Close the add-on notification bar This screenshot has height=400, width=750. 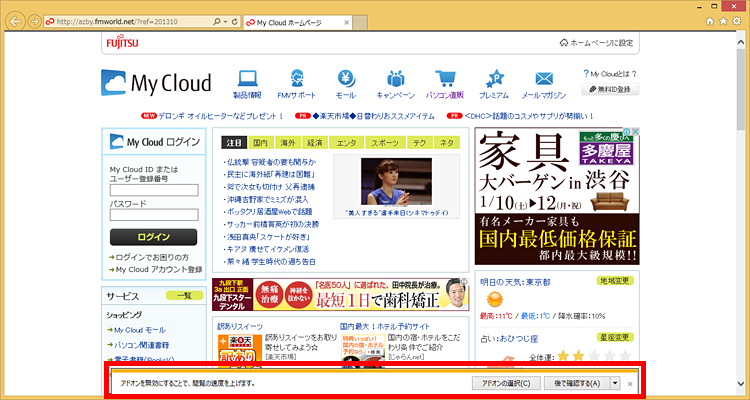[x=629, y=384]
